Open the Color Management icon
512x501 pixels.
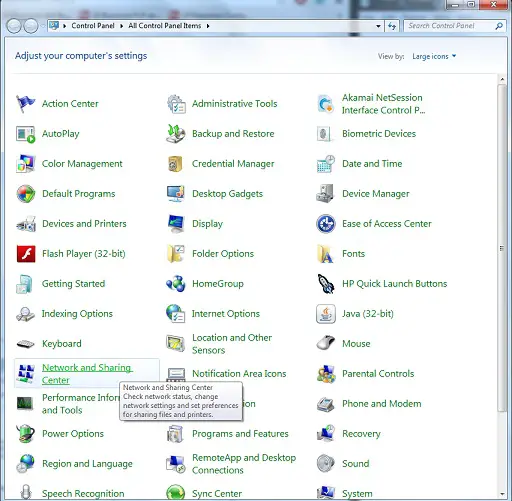pos(25,164)
